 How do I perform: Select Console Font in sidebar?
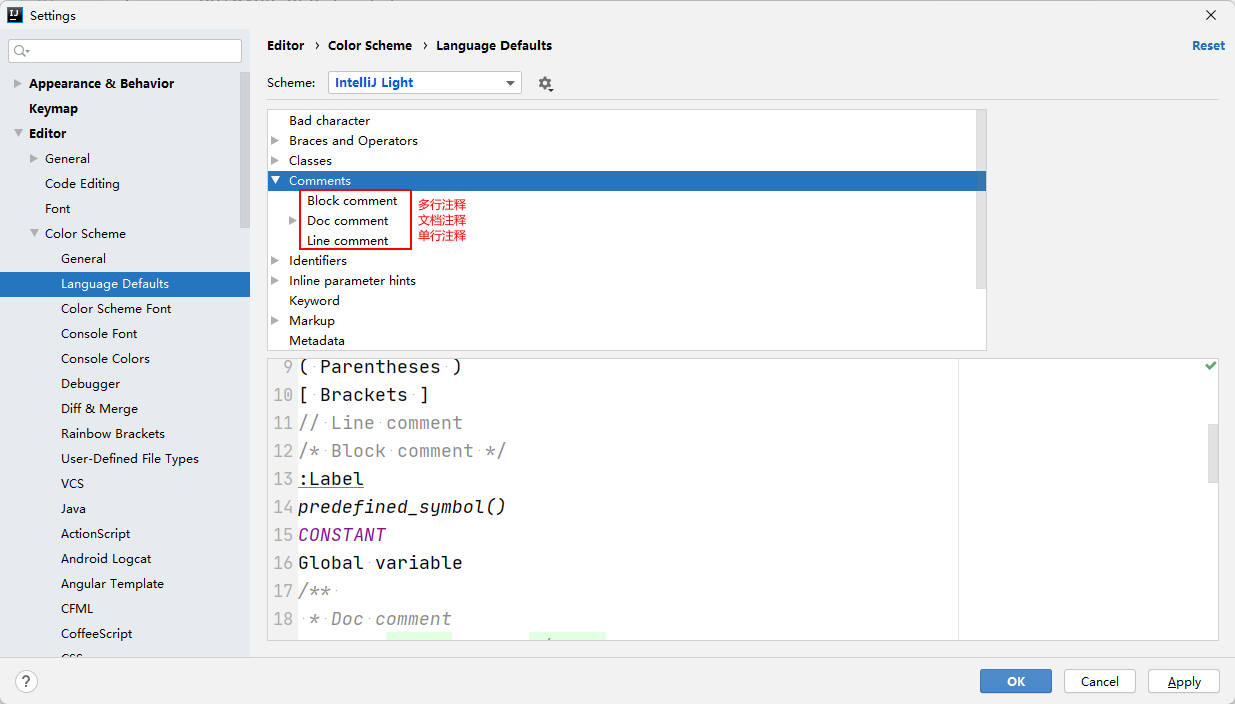point(99,334)
